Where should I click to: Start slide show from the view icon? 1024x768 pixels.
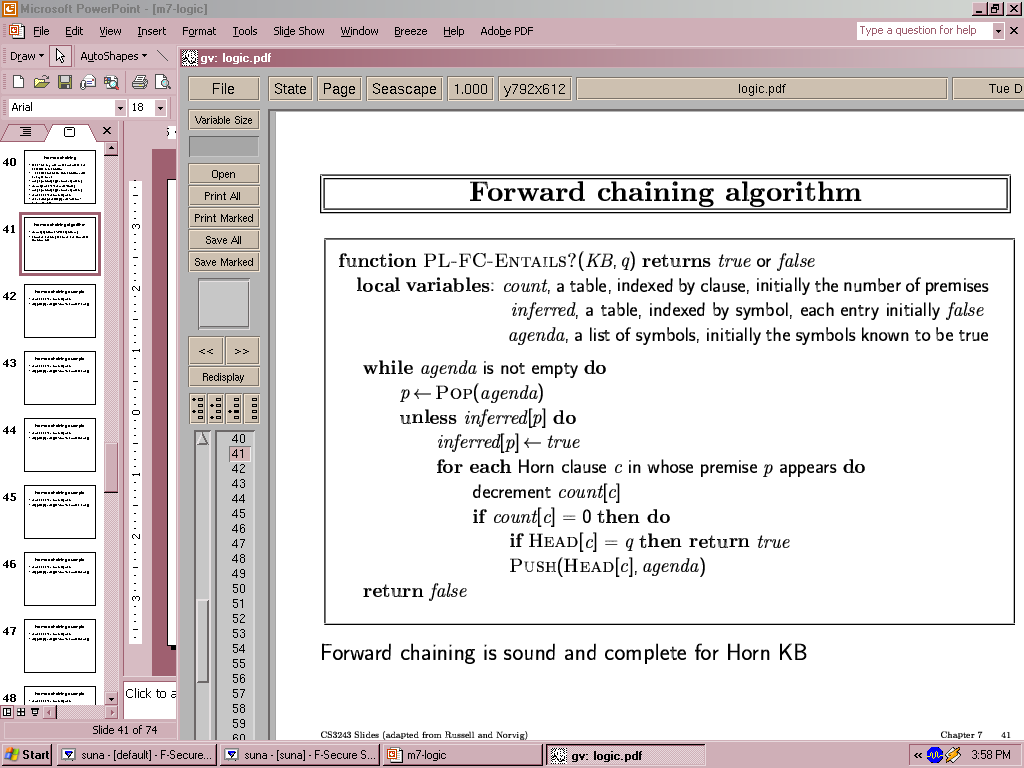pyautogui.click(x=34, y=712)
